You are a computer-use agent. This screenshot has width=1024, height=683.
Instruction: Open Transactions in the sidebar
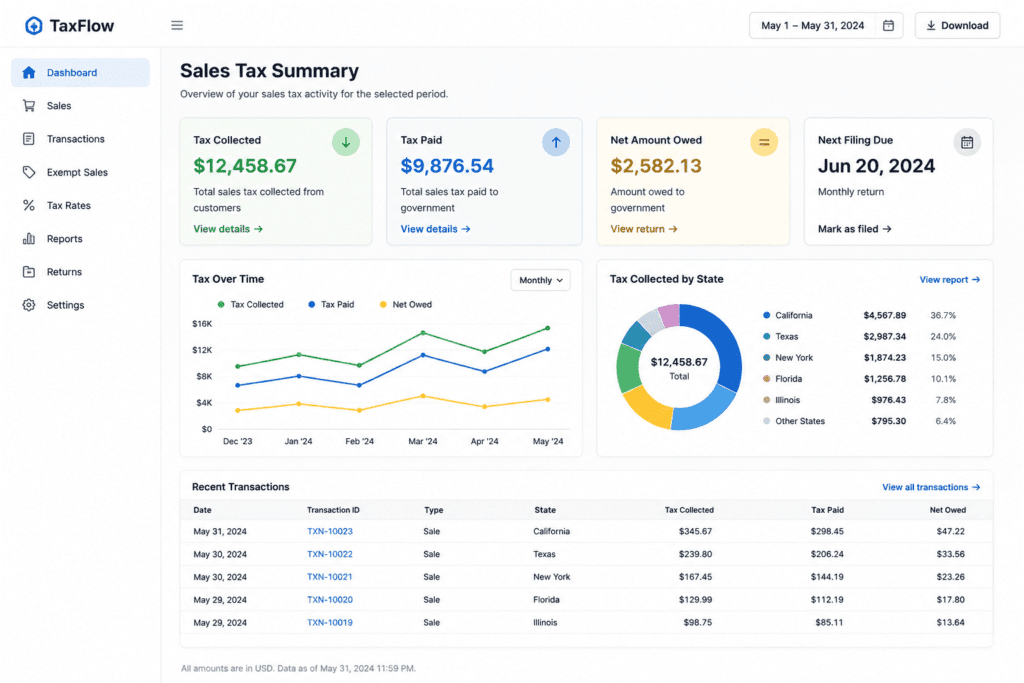click(x=80, y=139)
